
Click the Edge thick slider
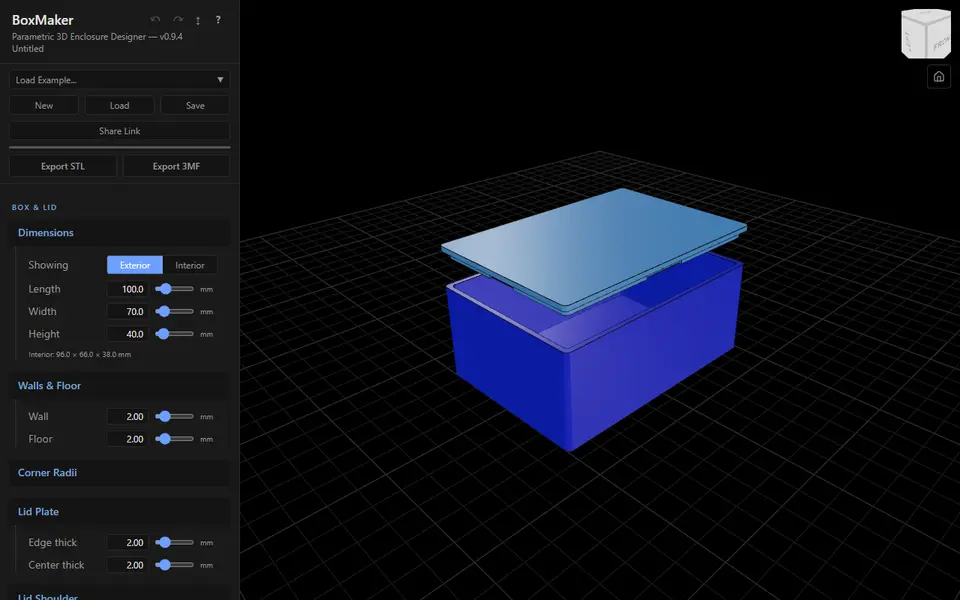coord(174,542)
